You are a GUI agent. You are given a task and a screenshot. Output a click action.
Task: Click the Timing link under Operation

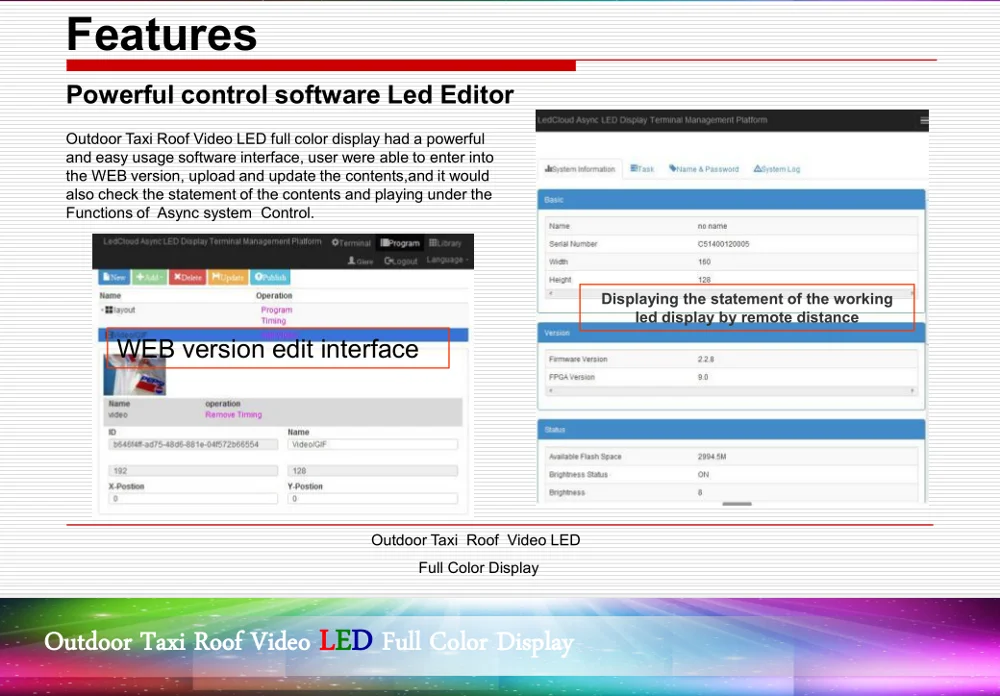click(273, 321)
